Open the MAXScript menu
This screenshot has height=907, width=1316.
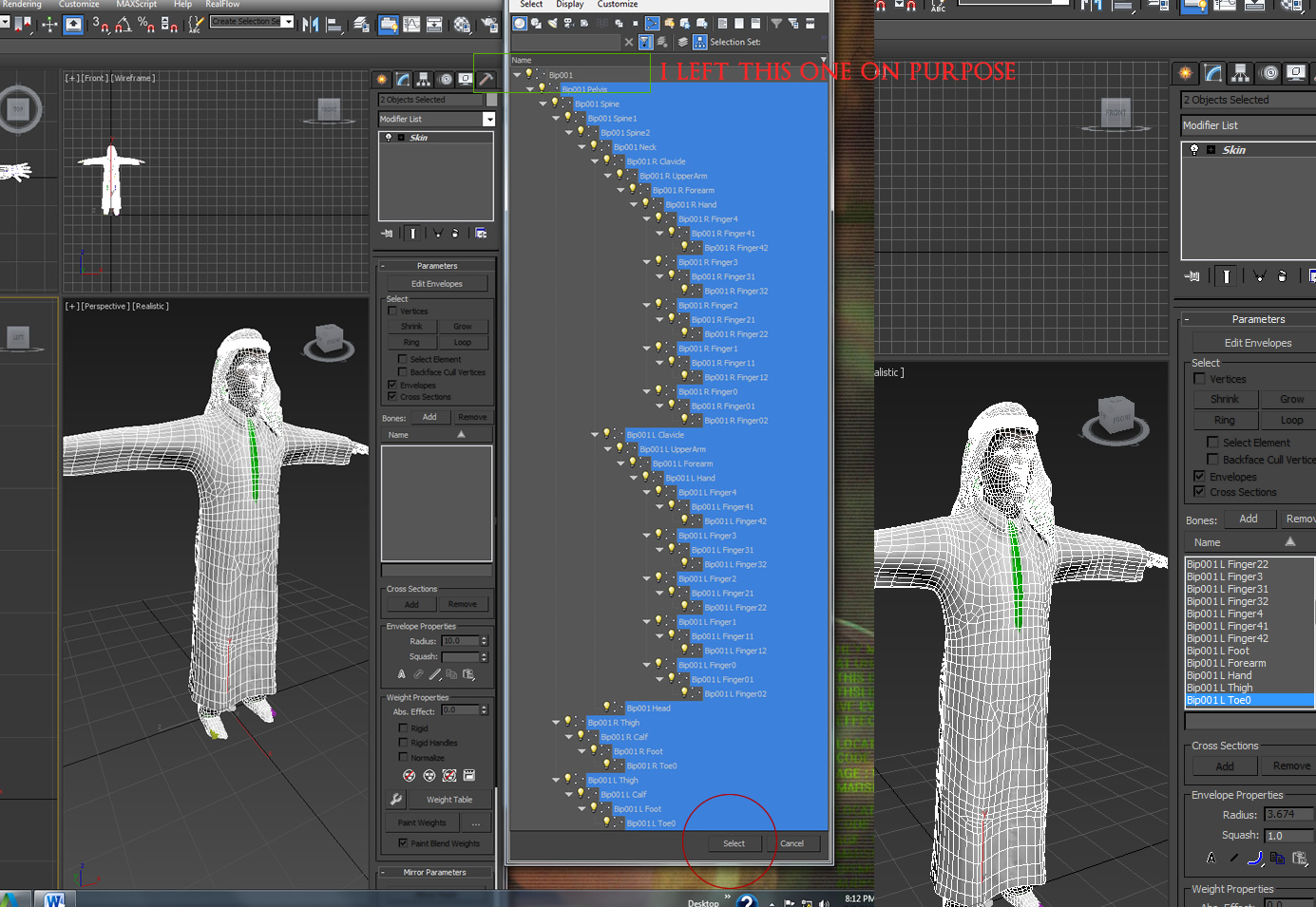click(x=135, y=5)
